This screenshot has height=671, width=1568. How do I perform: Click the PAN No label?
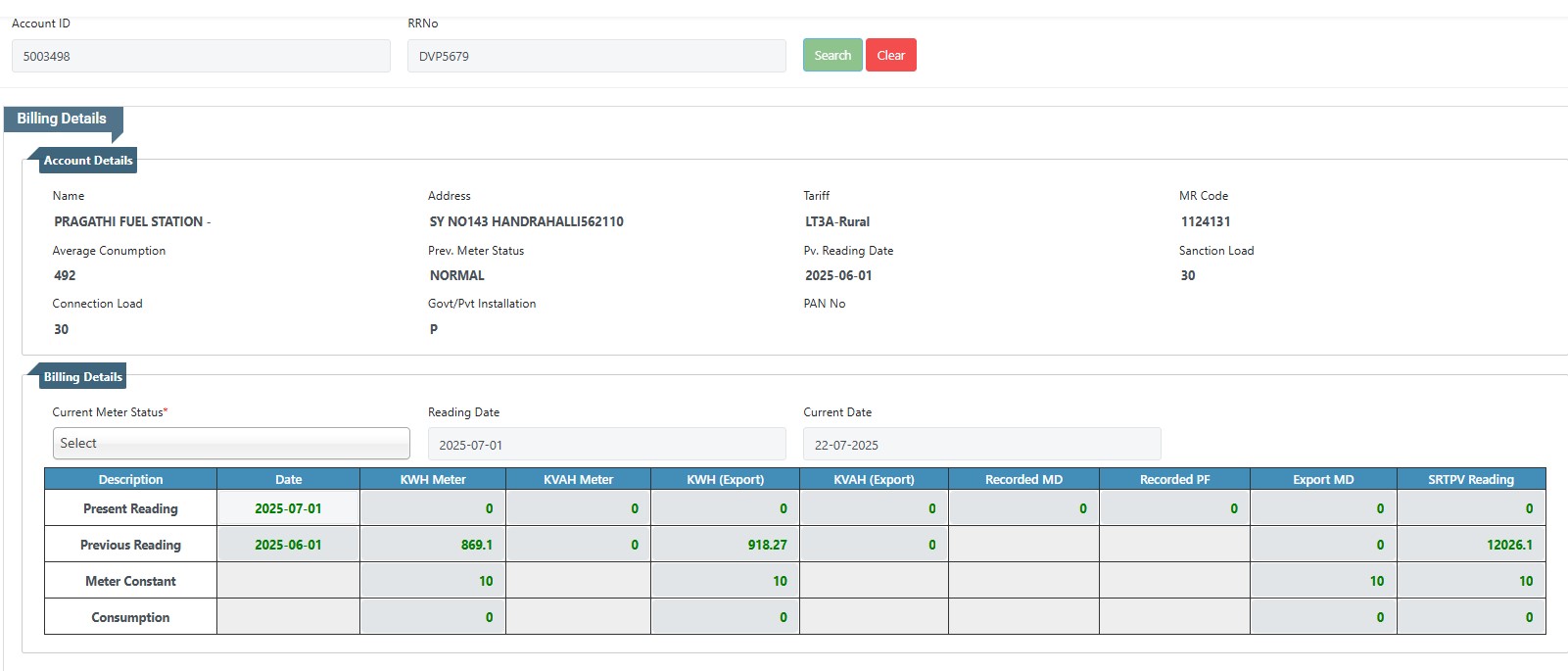[825, 304]
